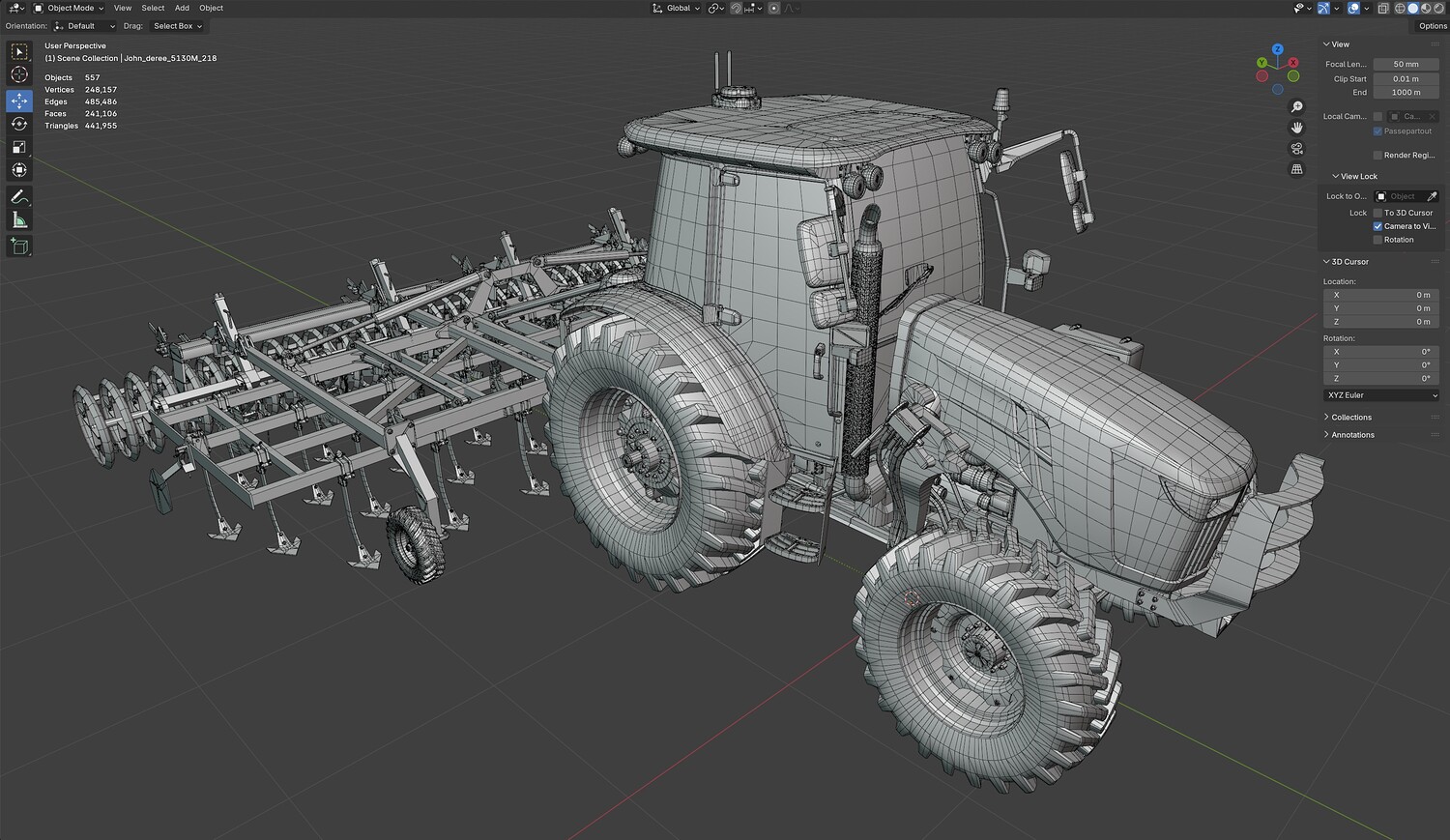Switch to wireframe viewport shading
The width and height of the screenshot is (1450, 840).
pos(1400,8)
